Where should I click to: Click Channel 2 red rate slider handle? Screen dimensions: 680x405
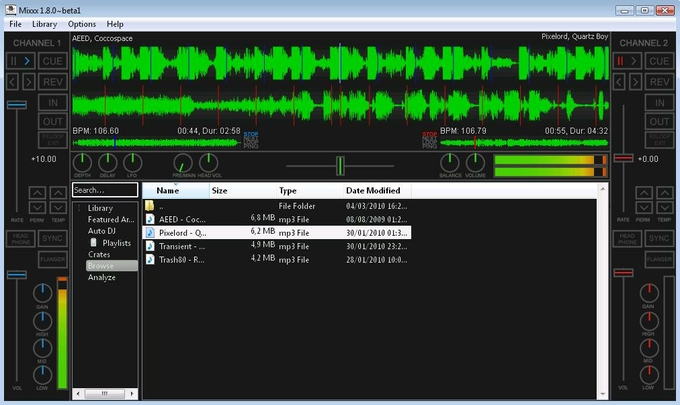[x=624, y=158]
